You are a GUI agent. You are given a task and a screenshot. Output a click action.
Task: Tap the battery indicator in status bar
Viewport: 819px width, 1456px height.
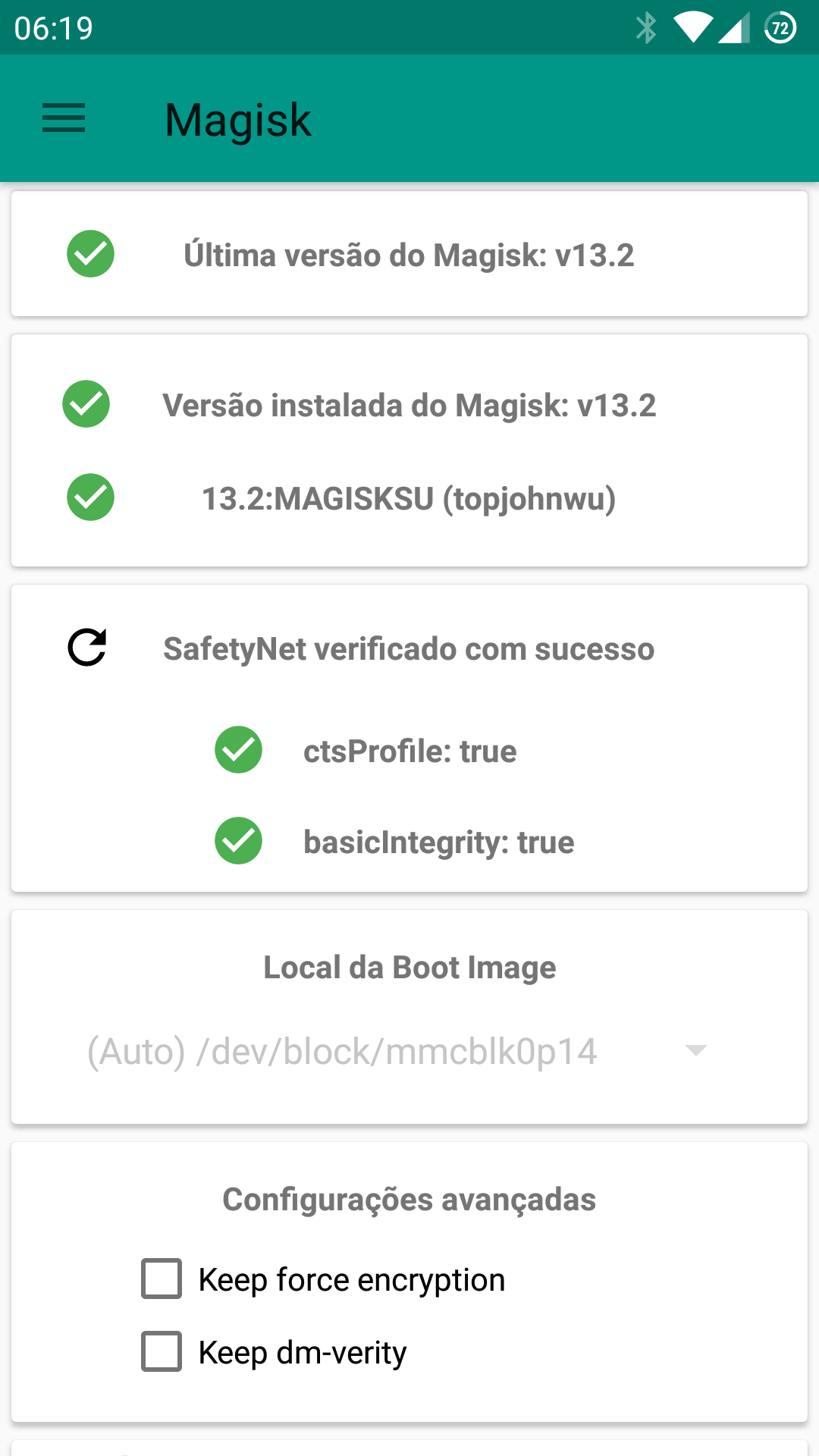pyautogui.click(x=780, y=28)
